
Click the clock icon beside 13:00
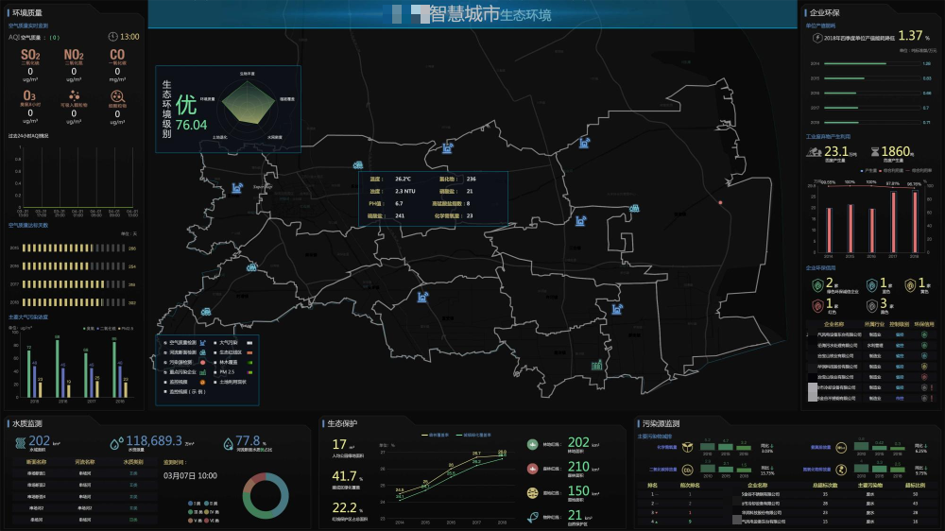(113, 37)
